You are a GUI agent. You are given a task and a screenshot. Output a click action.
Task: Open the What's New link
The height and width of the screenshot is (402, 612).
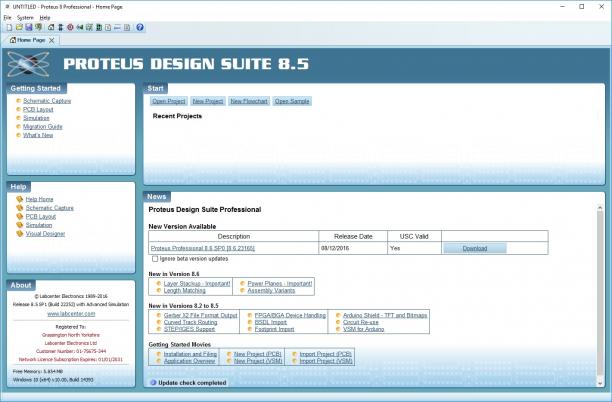[x=38, y=135]
